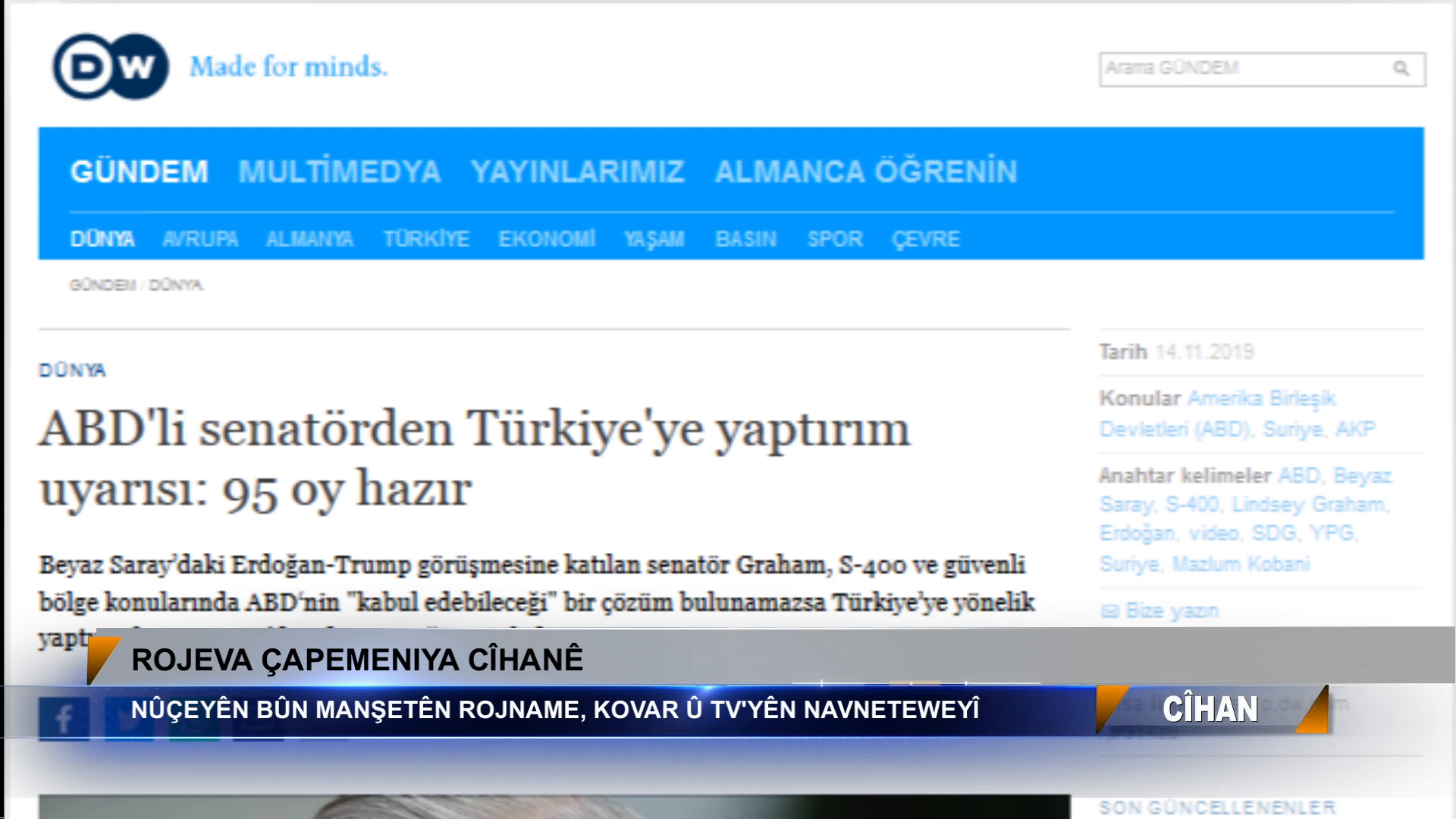This screenshot has height=819, width=1456.
Task: Focus the Arama GÜNDEM search field
Action: [1262, 69]
